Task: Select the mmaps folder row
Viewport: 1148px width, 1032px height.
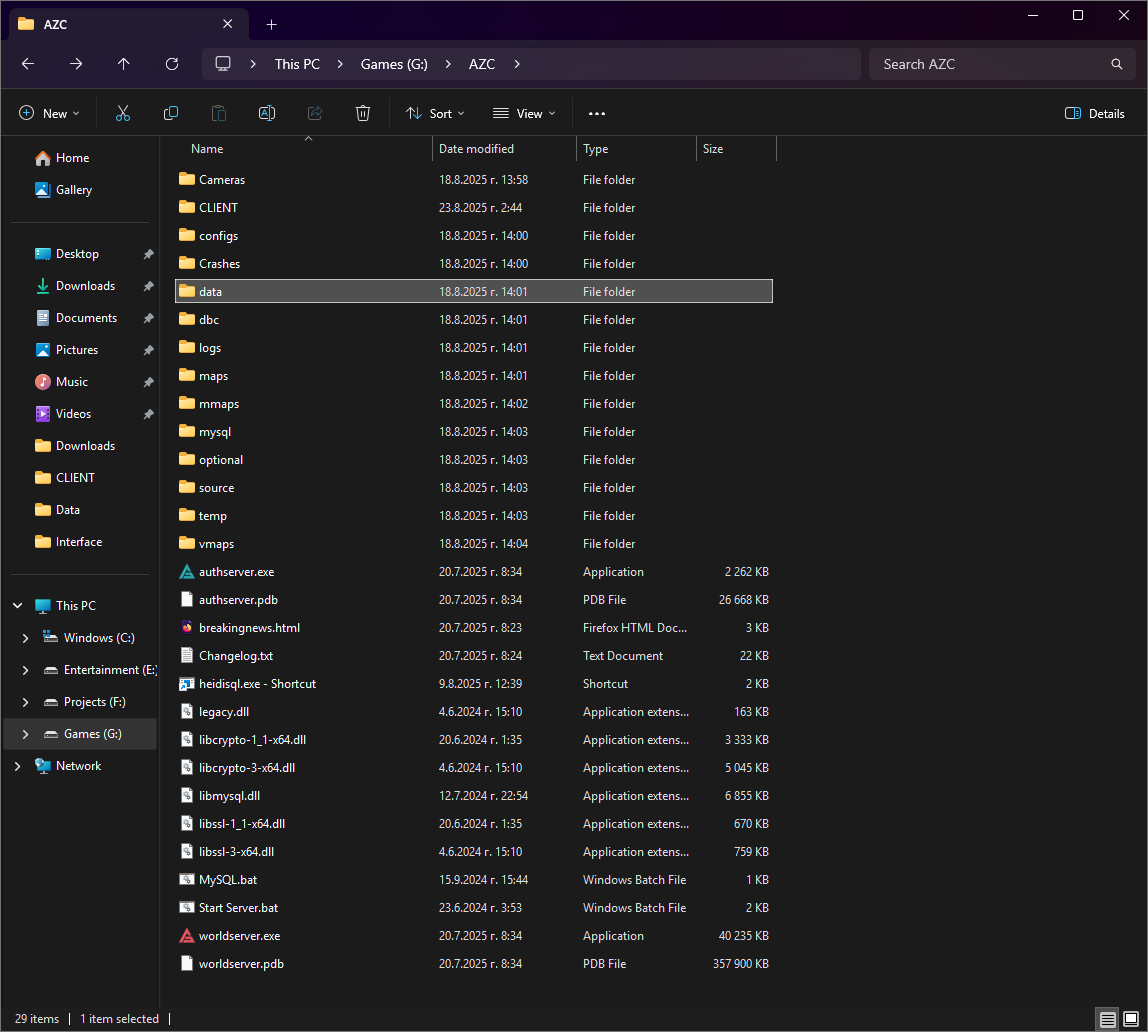Action: [474, 404]
